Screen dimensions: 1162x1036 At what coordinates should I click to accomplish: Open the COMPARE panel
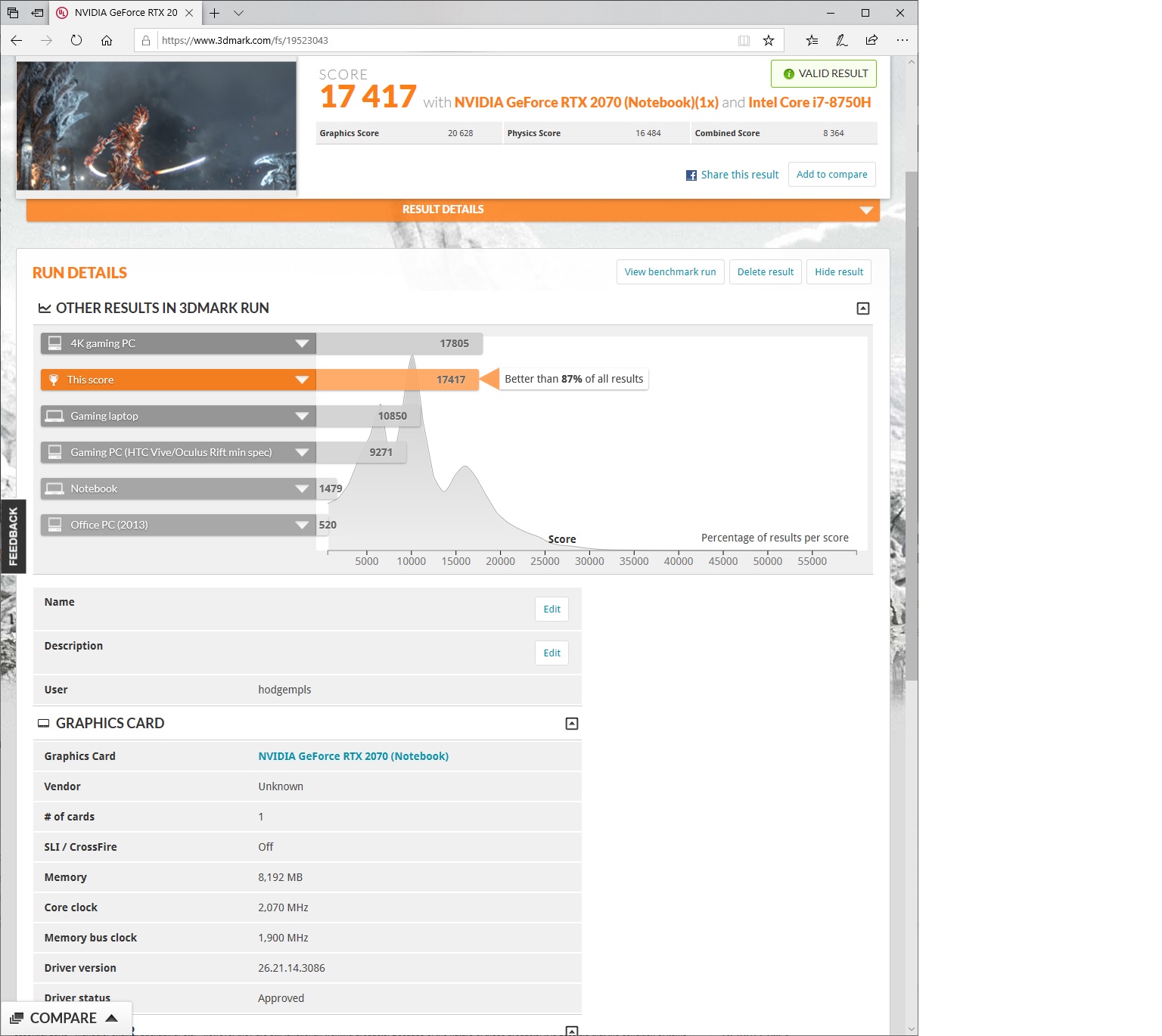coord(66,1018)
